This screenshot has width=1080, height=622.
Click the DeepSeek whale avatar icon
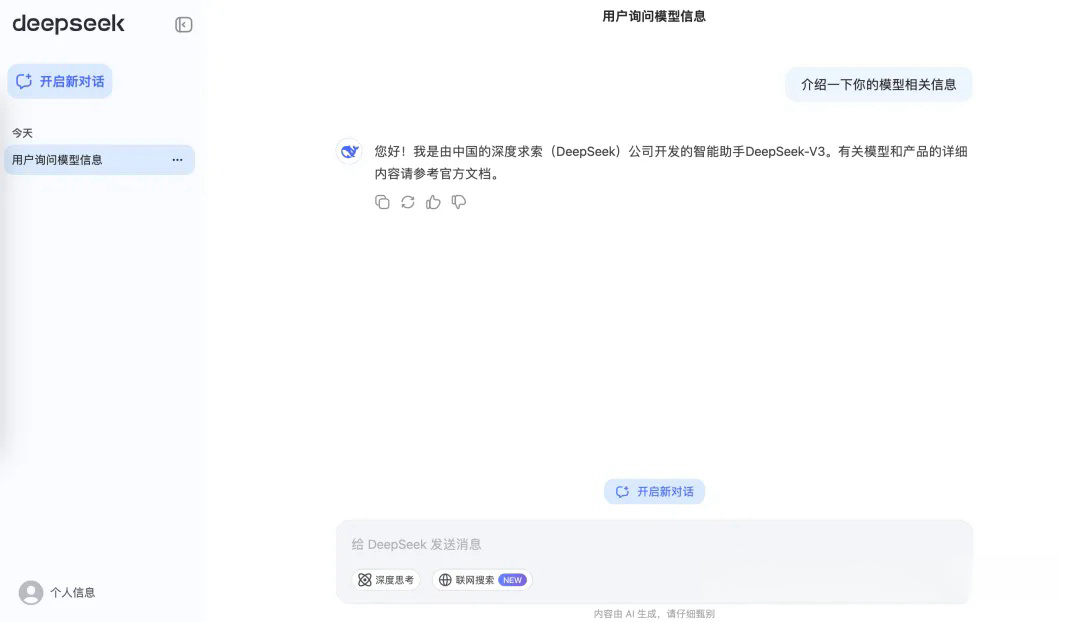[349, 152]
